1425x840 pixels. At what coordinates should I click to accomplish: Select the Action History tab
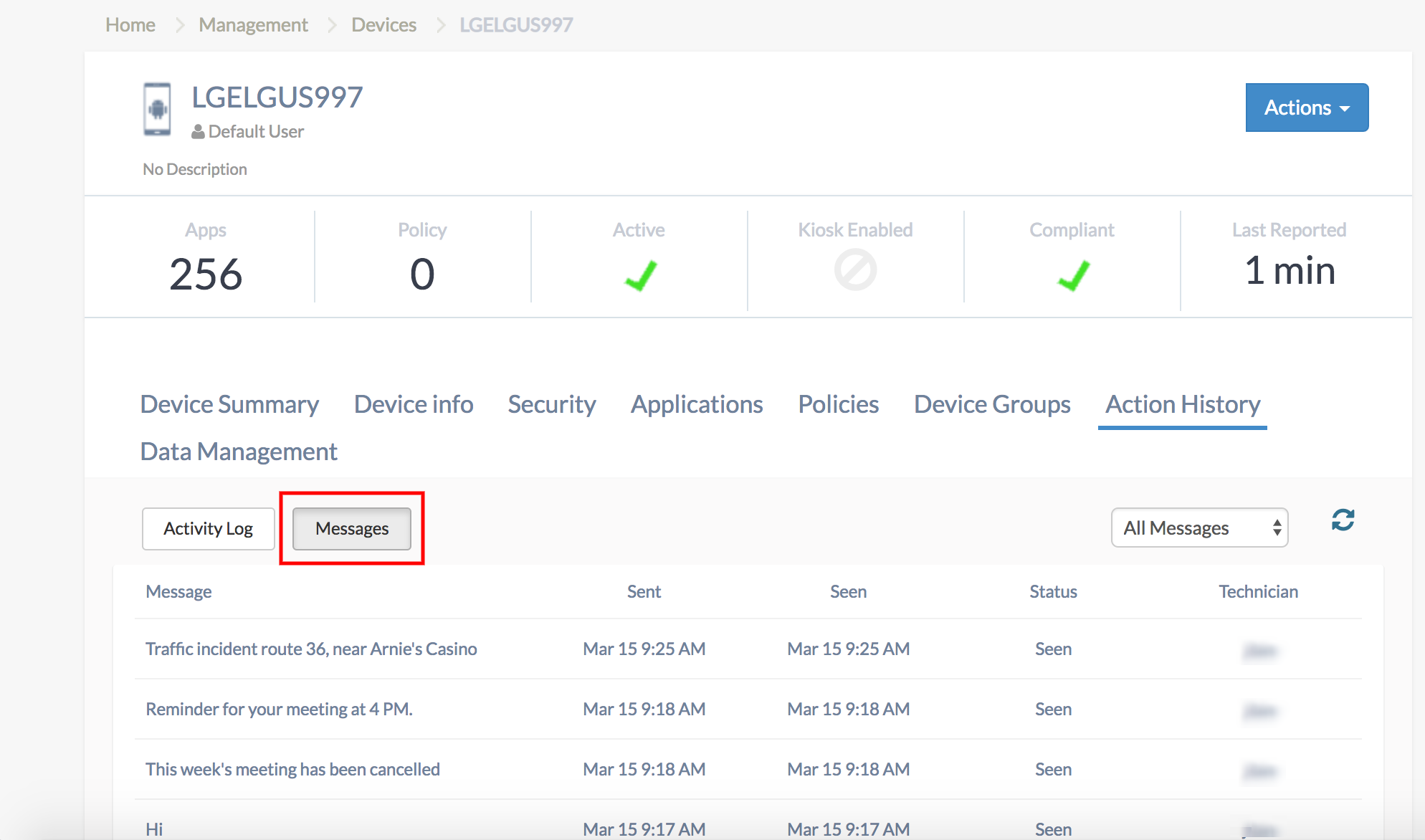(1183, 404)
